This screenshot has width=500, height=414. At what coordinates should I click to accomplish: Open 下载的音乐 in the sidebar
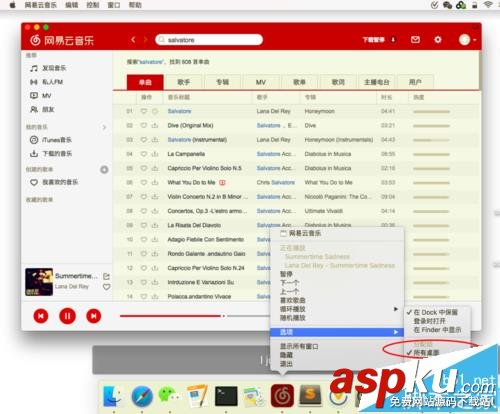[51, 154]
